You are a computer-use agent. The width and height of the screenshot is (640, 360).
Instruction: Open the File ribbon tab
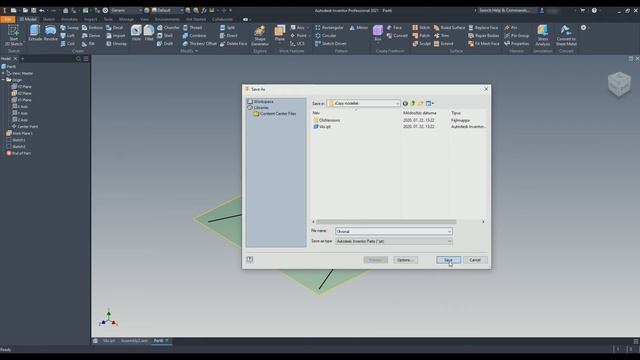click(8, 19)
